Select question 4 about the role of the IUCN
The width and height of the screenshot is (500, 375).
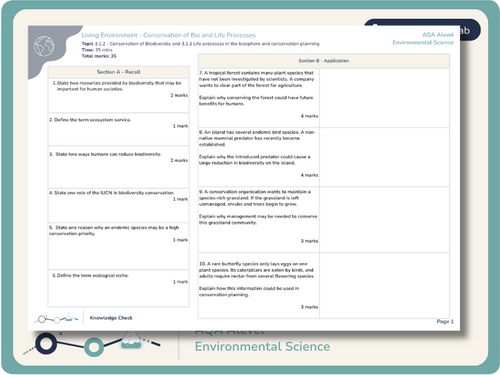pos(112,193)
